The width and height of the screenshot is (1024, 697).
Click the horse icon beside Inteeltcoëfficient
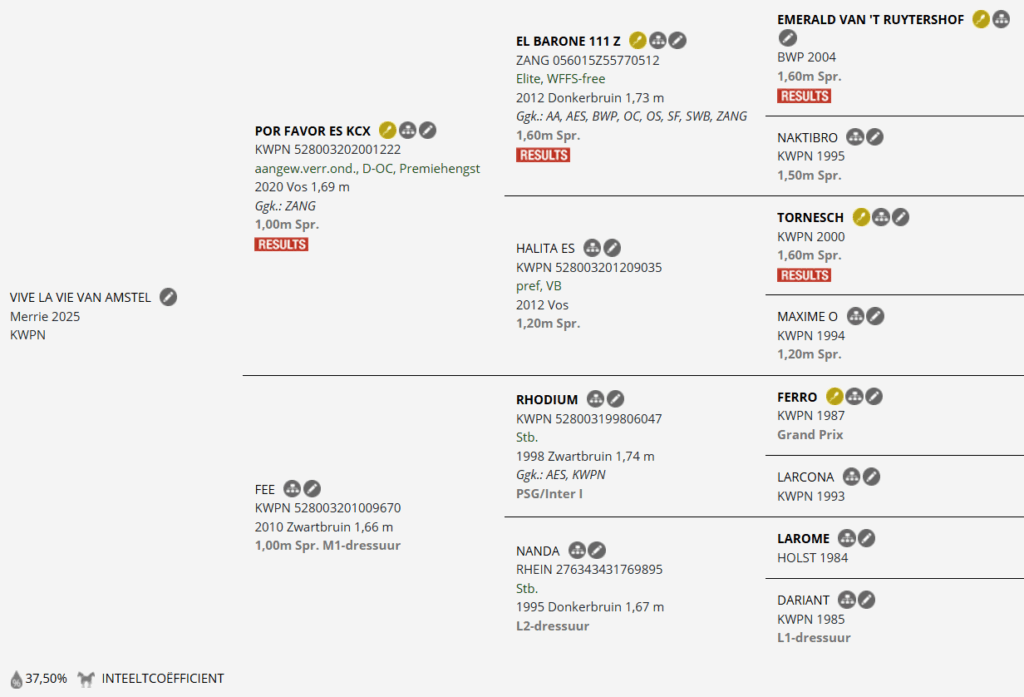87,679
